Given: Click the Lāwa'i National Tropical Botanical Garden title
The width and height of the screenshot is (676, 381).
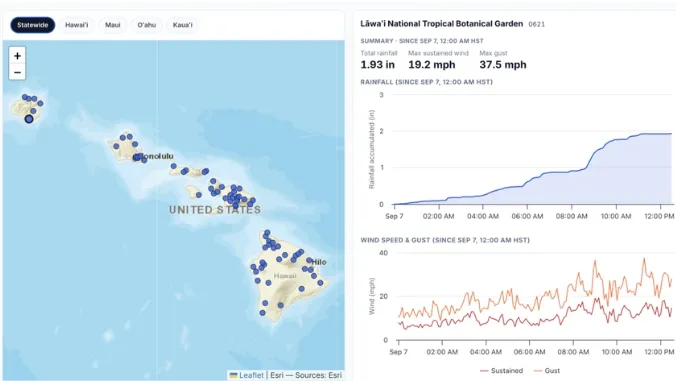Looking at the screenshot, I should click(441, 24).
